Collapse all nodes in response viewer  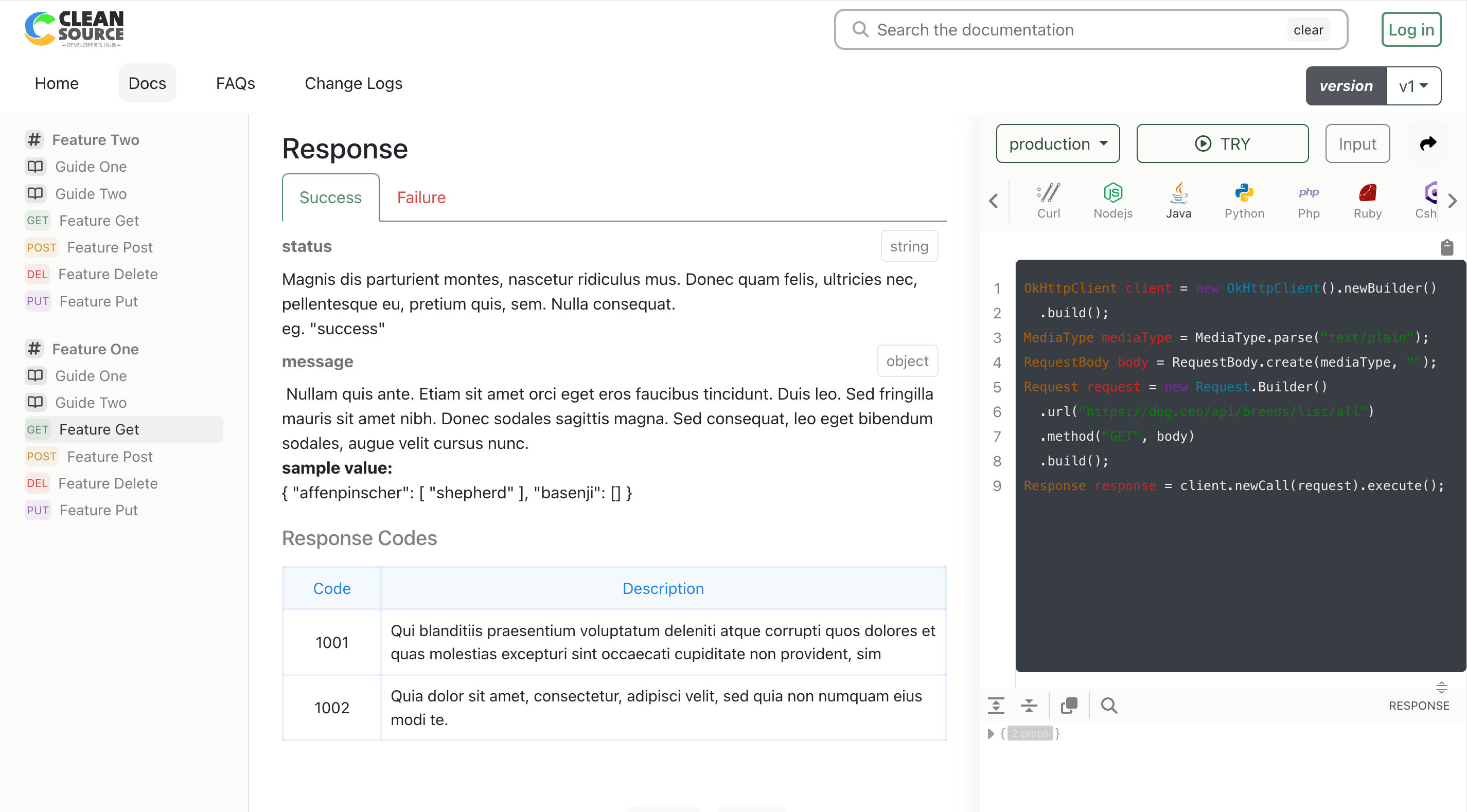pyautogui.click(x=1029, y=706)
